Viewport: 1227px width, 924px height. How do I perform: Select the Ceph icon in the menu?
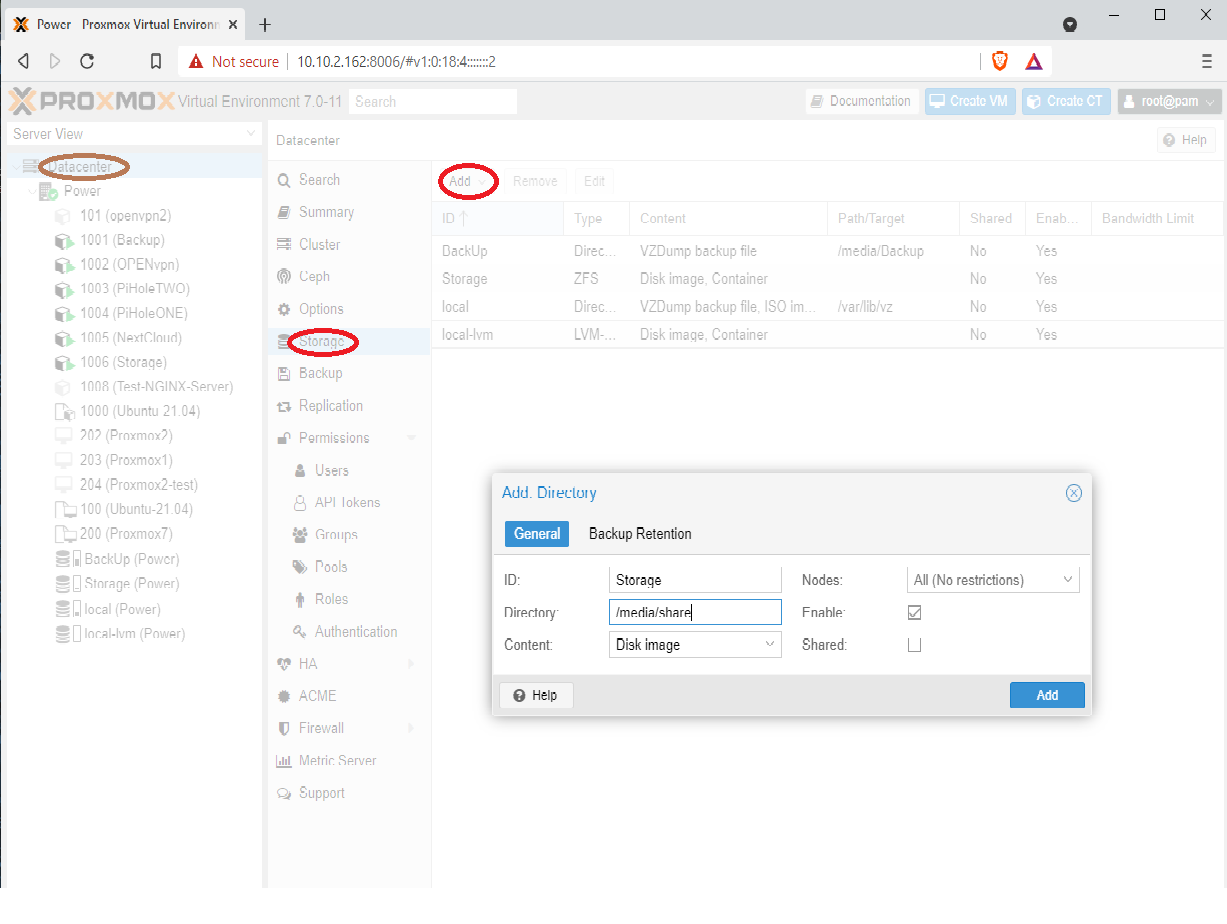pos(284,277)
